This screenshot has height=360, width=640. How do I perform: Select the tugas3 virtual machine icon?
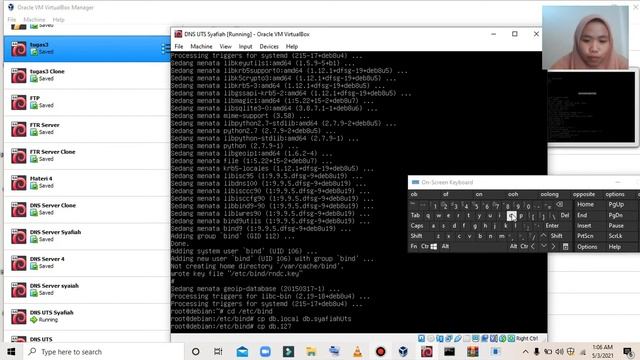click(19, 49)
